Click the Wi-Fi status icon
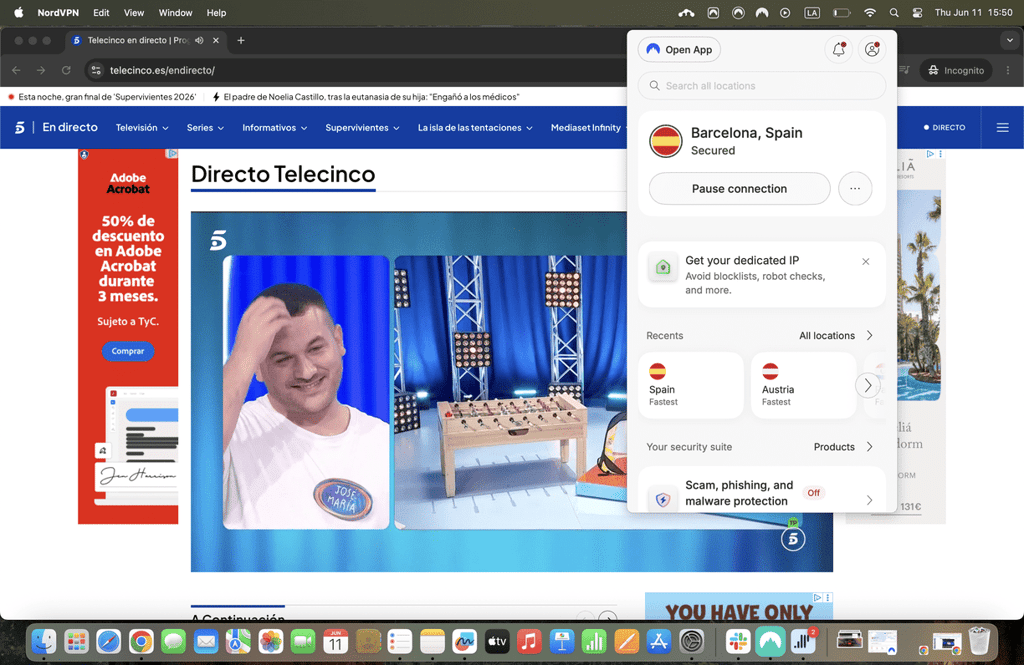Image resolution: width=1024 pixels, height=665 pixels. [870, 12]
